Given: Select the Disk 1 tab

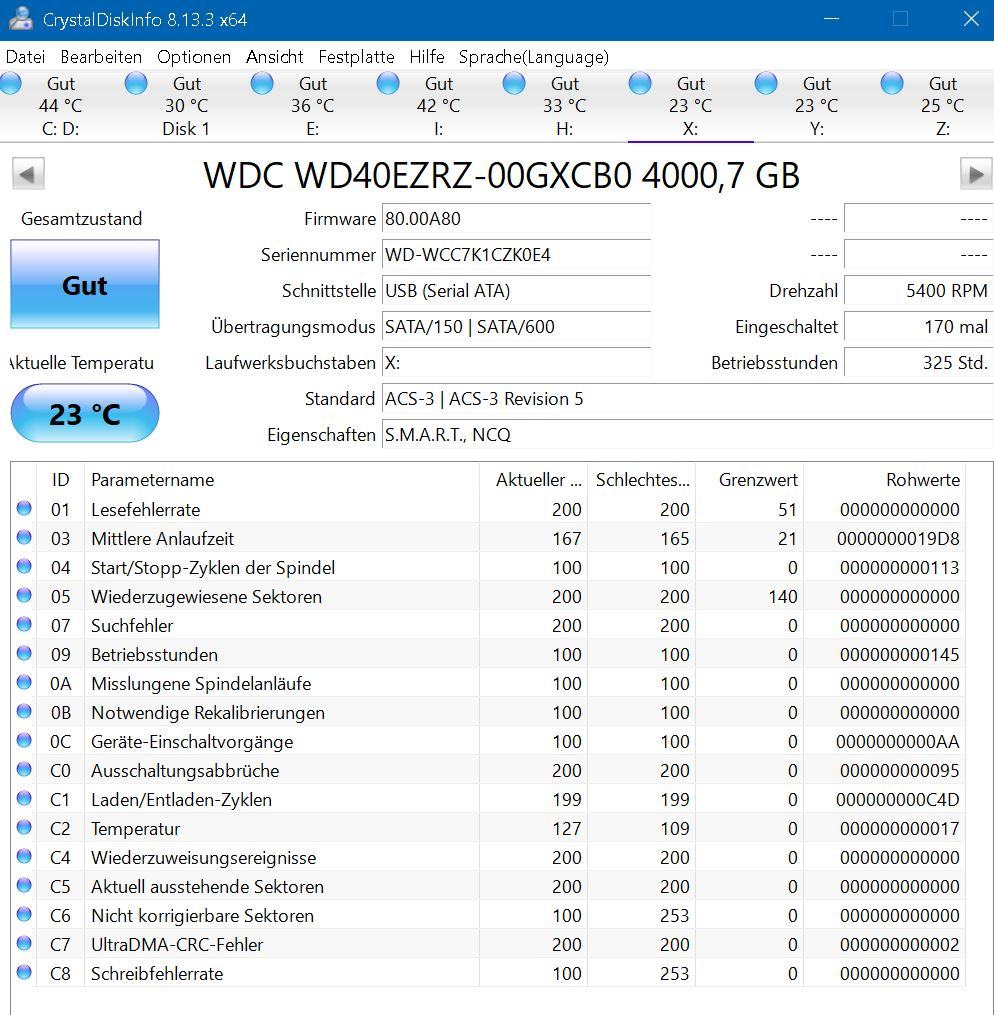Looking at the screenshot, I should [186, 106].
